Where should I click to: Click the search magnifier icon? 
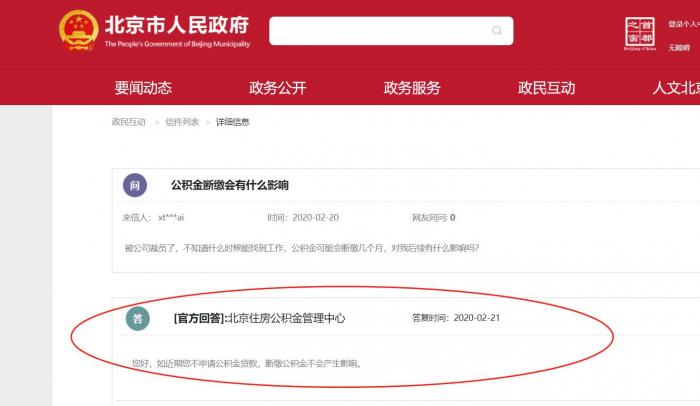coord(496,31)
